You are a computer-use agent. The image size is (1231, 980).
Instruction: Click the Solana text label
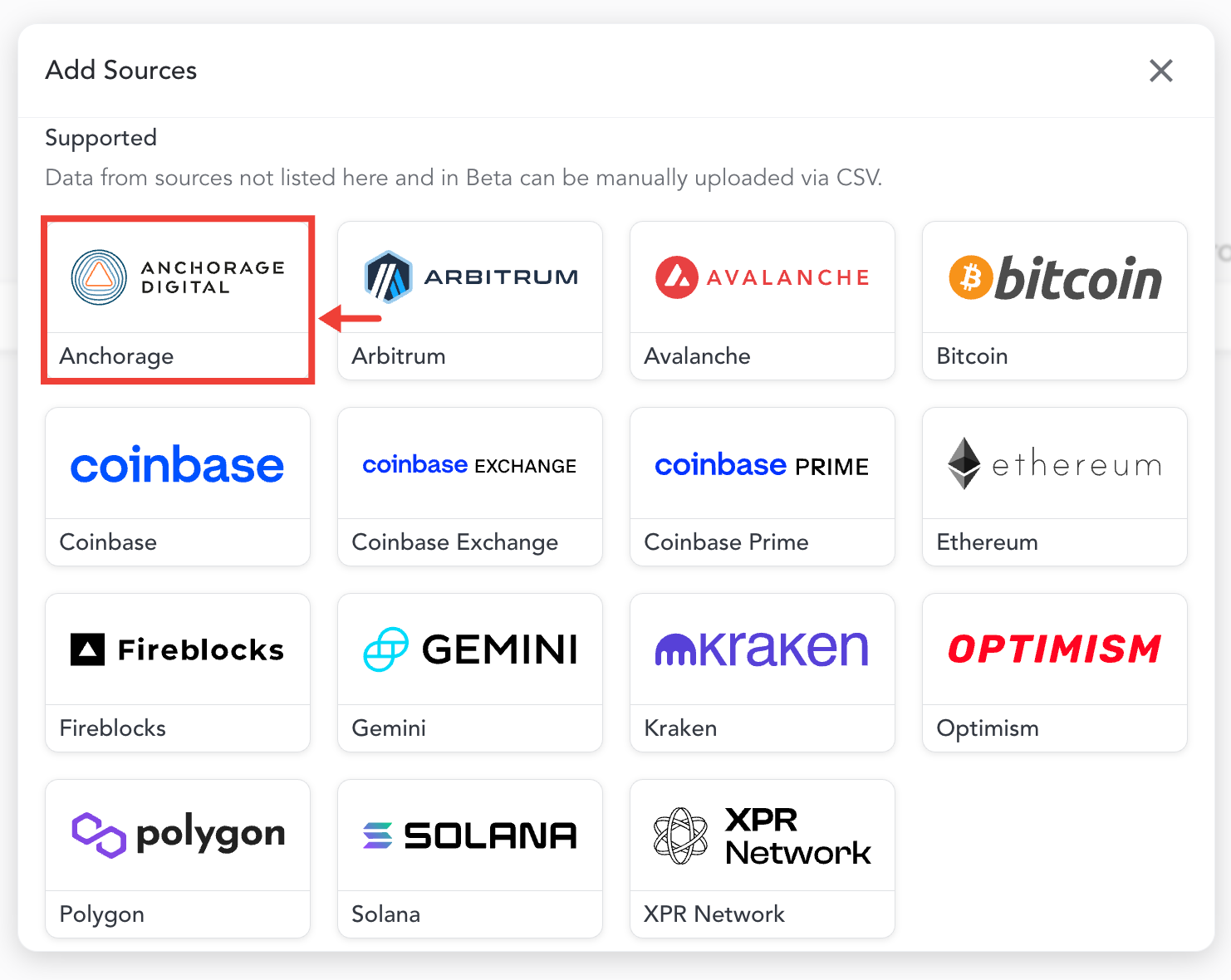click(x=385, y=914)
